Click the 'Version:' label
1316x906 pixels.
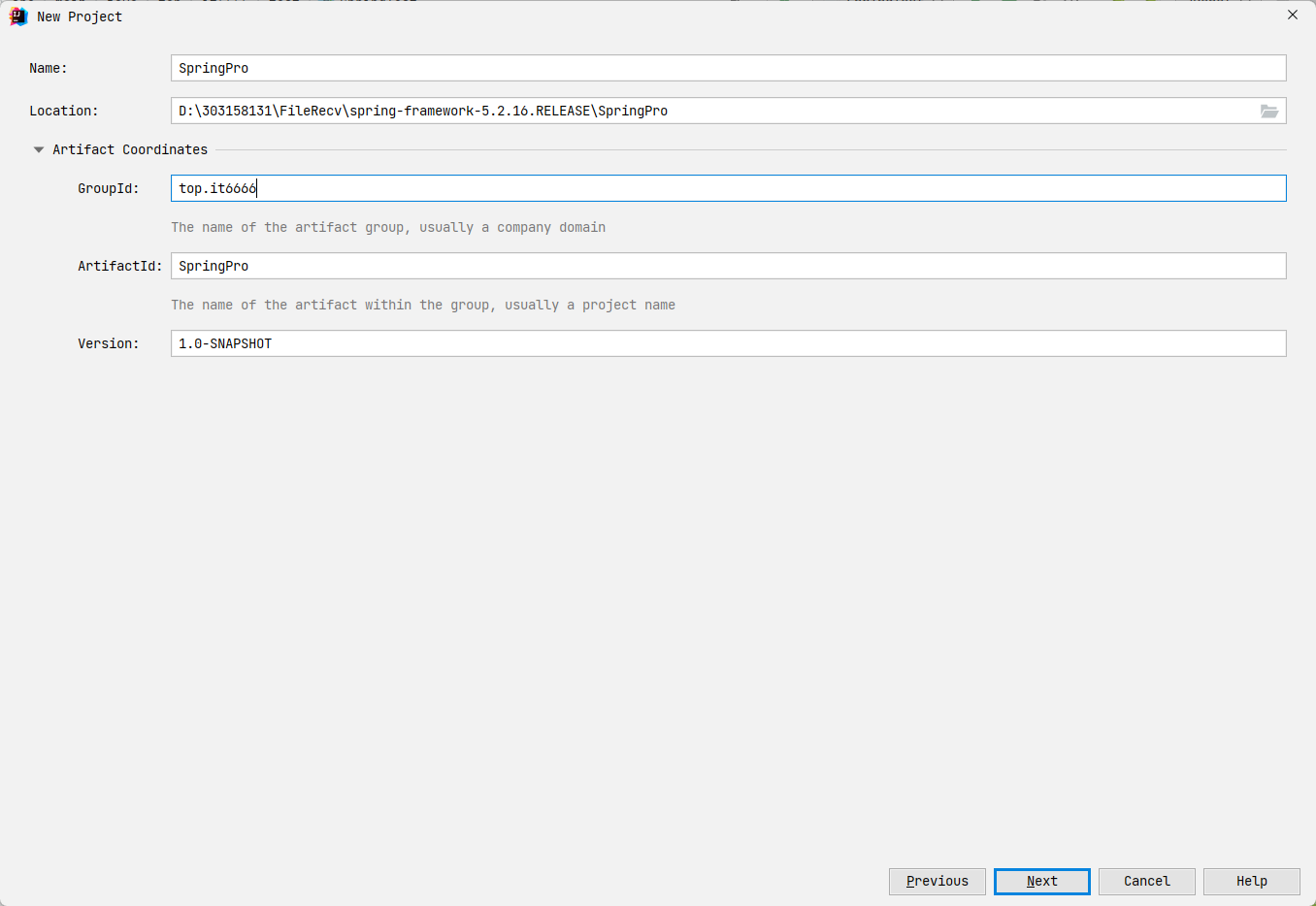(x=109, y=343)
